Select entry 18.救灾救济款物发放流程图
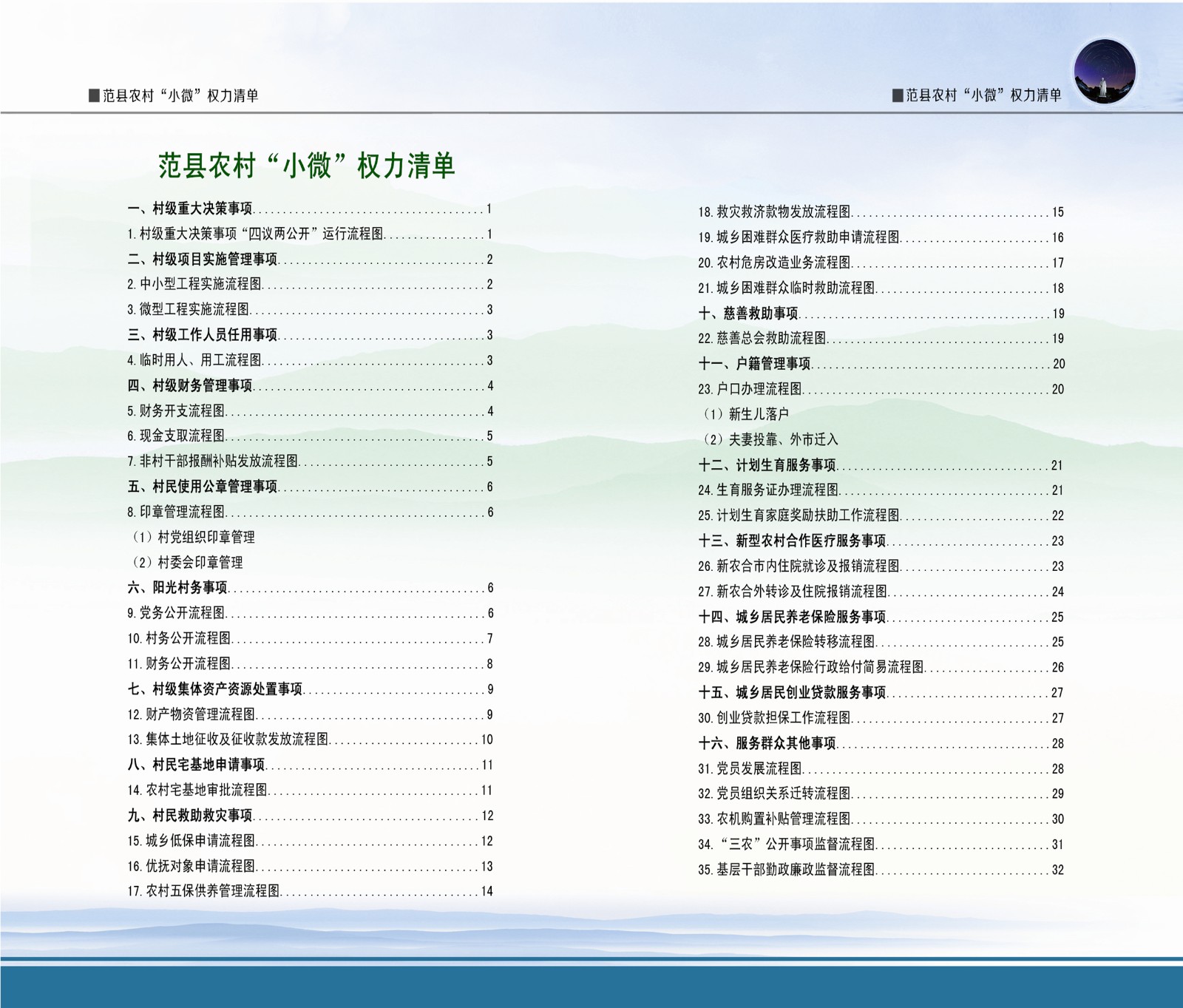Image resolution: width=1183 pixels, height=1008 pixels. [x=881, y=212]
